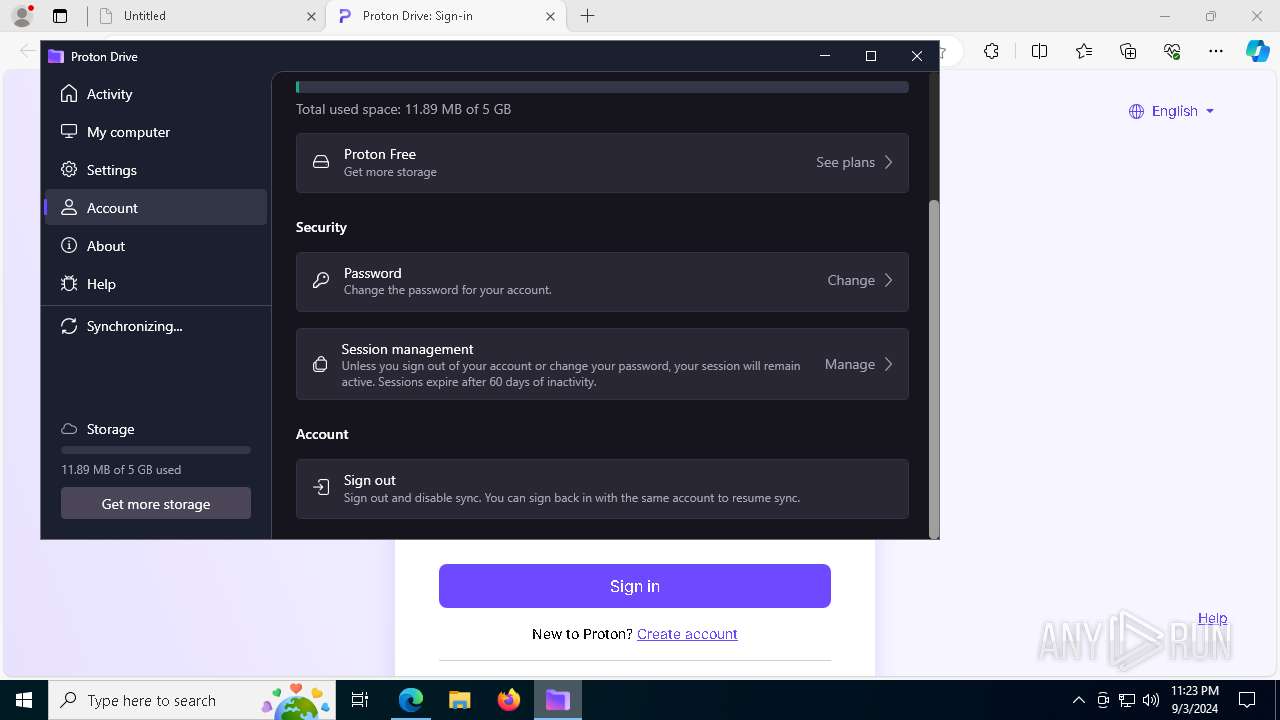Open browser Settings and more menu
The height and width of the screenshot is (720, 1280).
click(x=1216, y=51)
